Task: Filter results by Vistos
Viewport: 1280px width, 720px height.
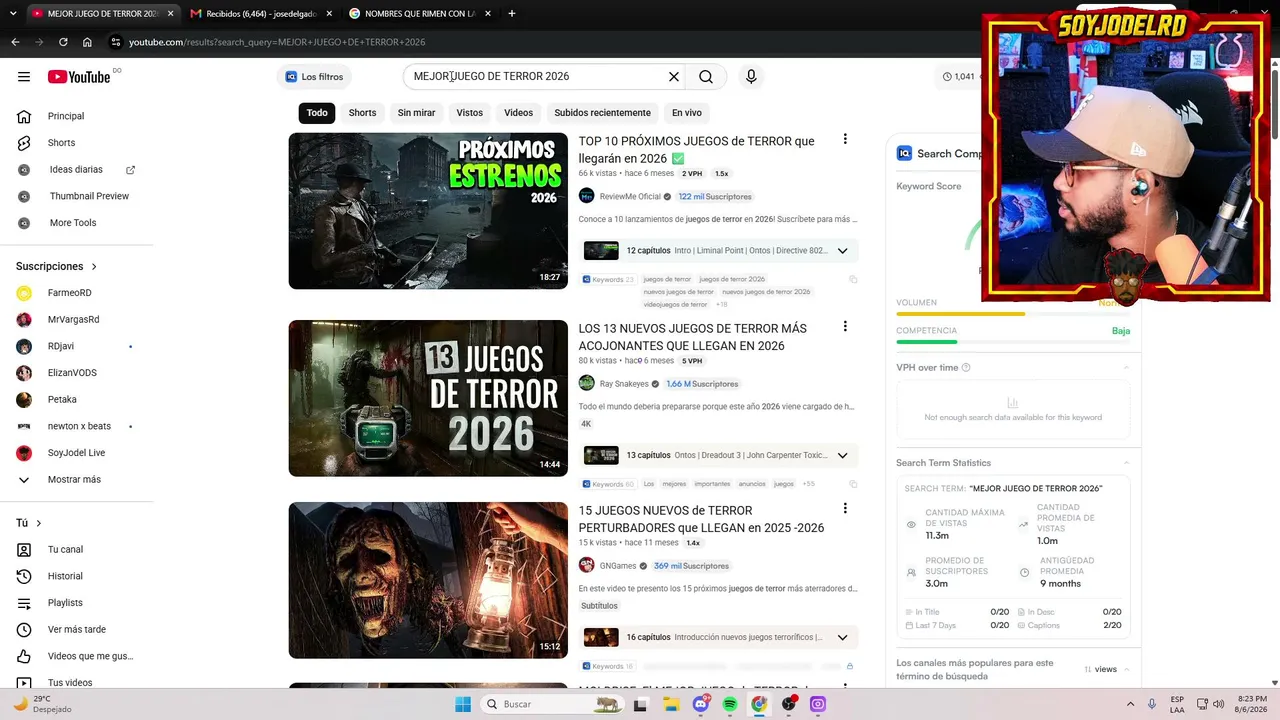Action: pos(470,113)
